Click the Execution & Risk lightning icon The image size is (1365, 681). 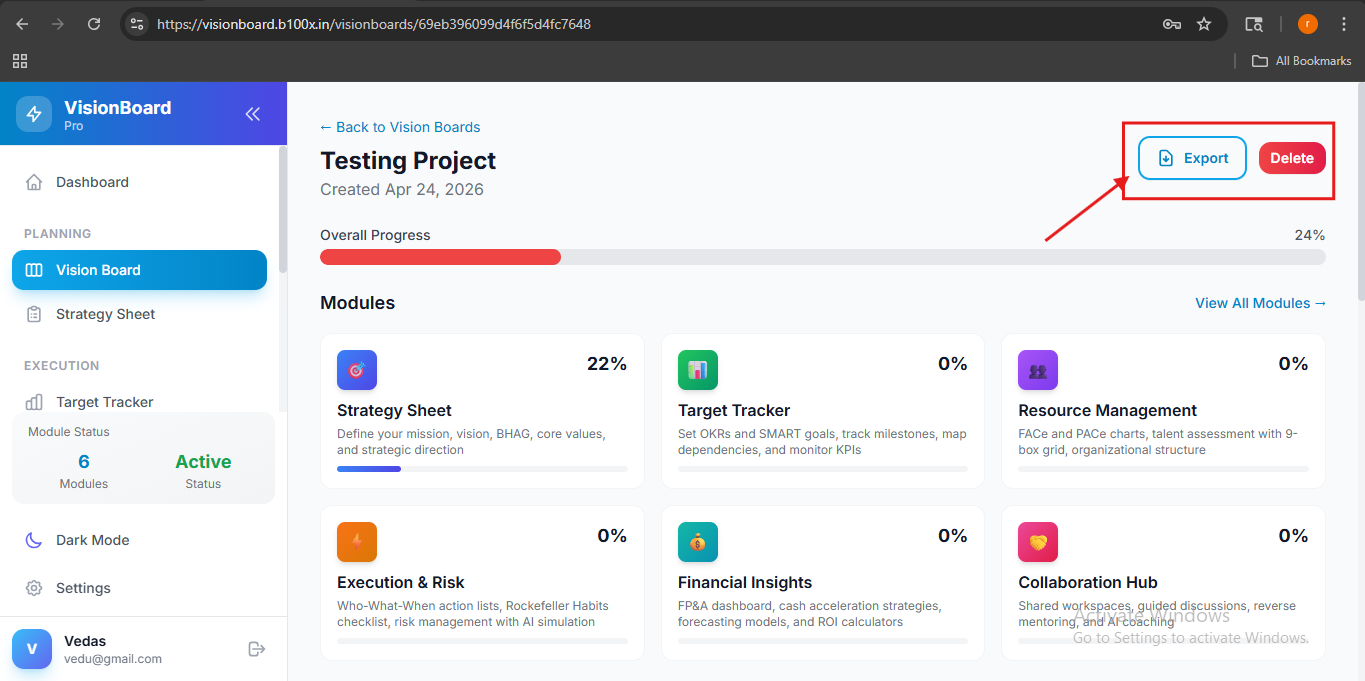click(x=357, y=542)
